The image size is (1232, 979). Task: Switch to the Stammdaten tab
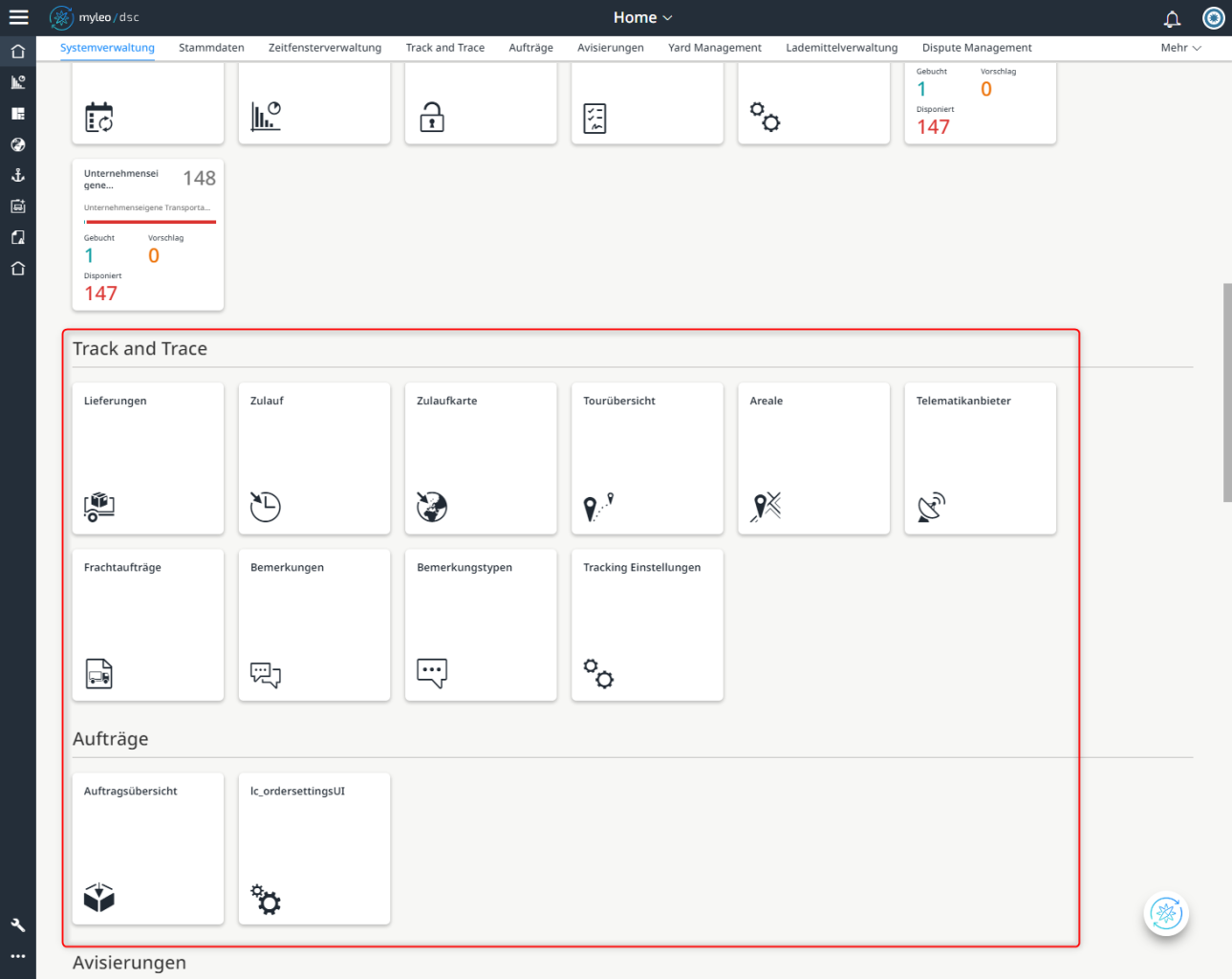211,48
